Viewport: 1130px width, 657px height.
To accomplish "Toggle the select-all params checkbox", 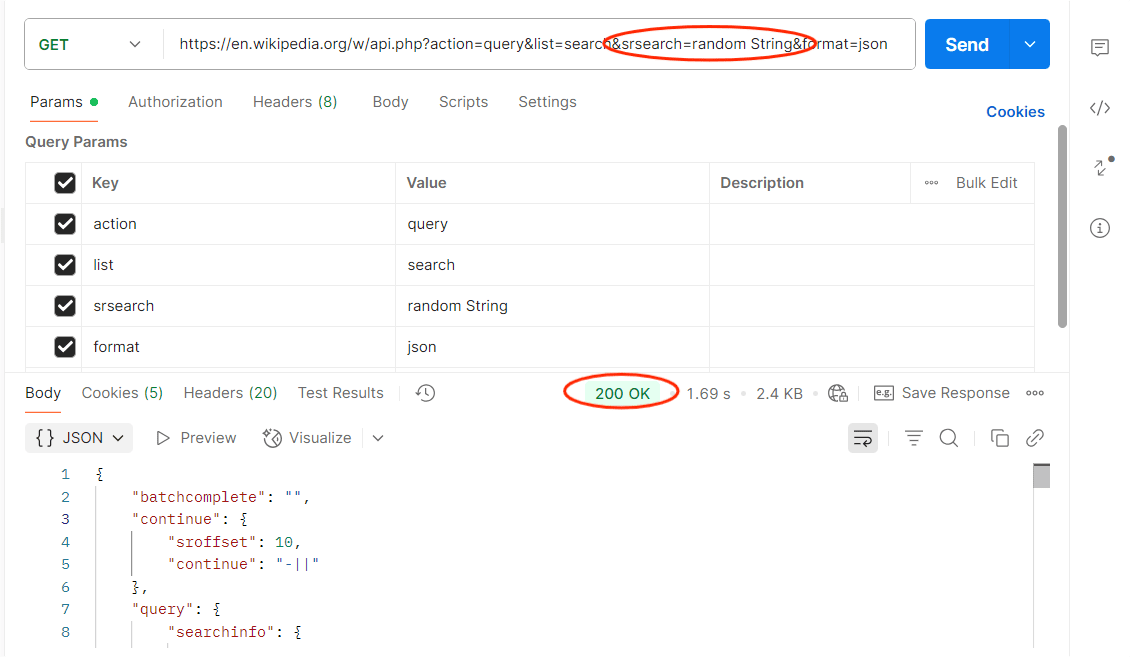I will [x=65, y=183].
